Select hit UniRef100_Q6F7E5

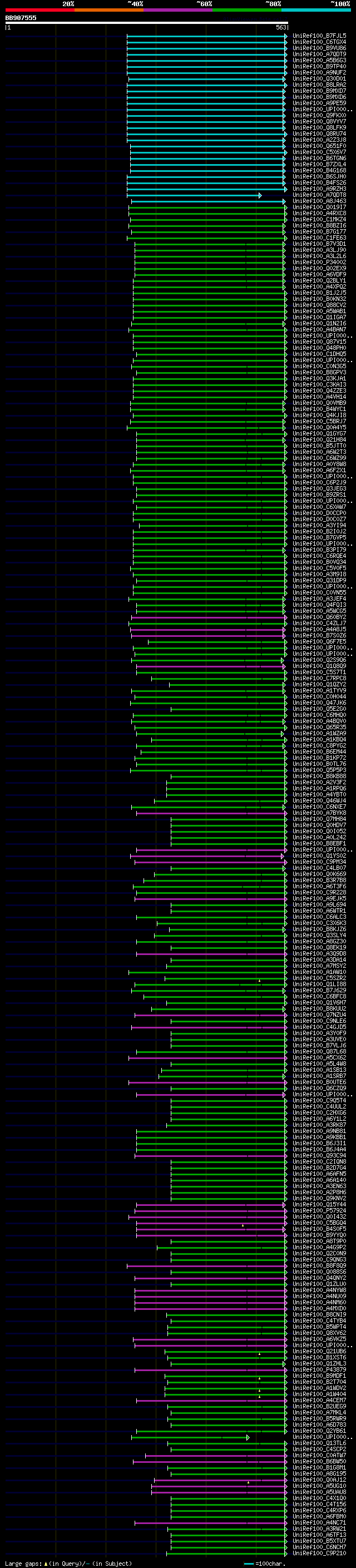click(319, 641)
